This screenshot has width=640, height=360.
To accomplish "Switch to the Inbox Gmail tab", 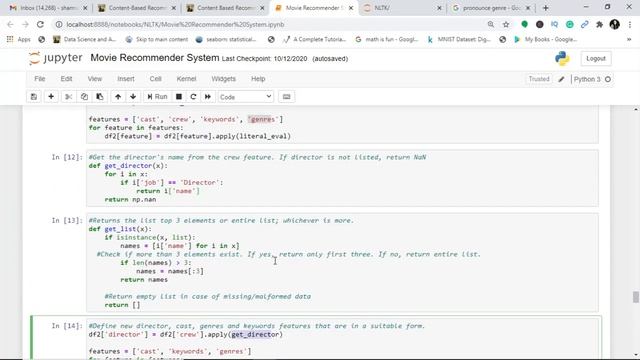I will [x=48, y=8].
